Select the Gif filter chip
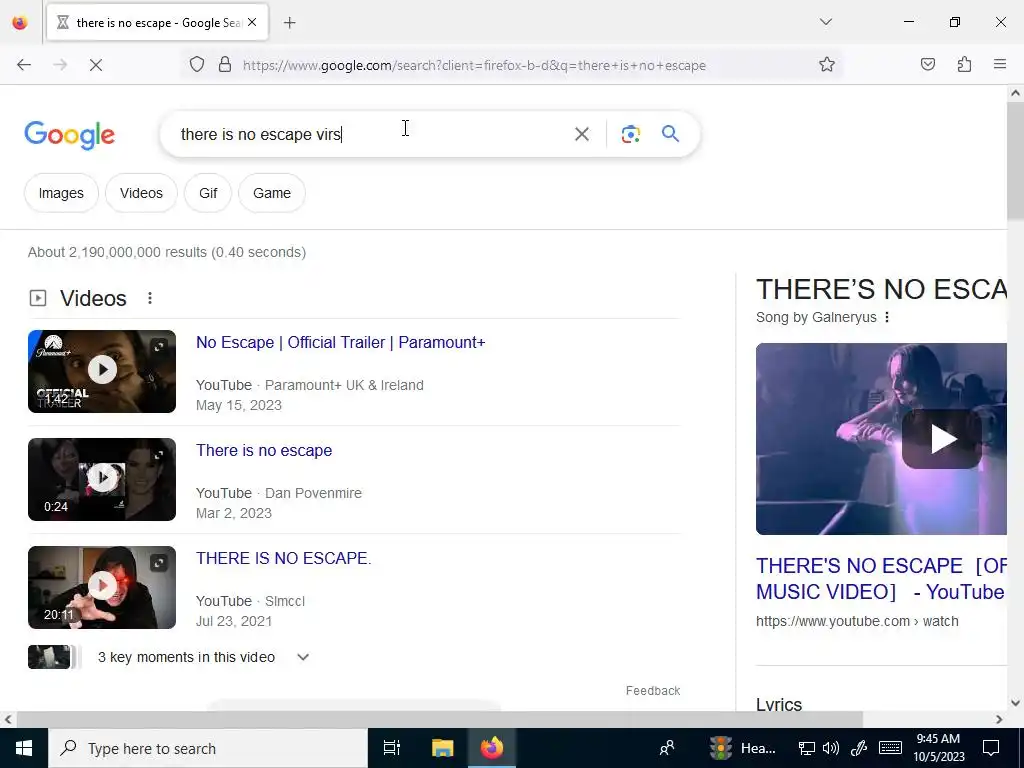 click(208, 193)
